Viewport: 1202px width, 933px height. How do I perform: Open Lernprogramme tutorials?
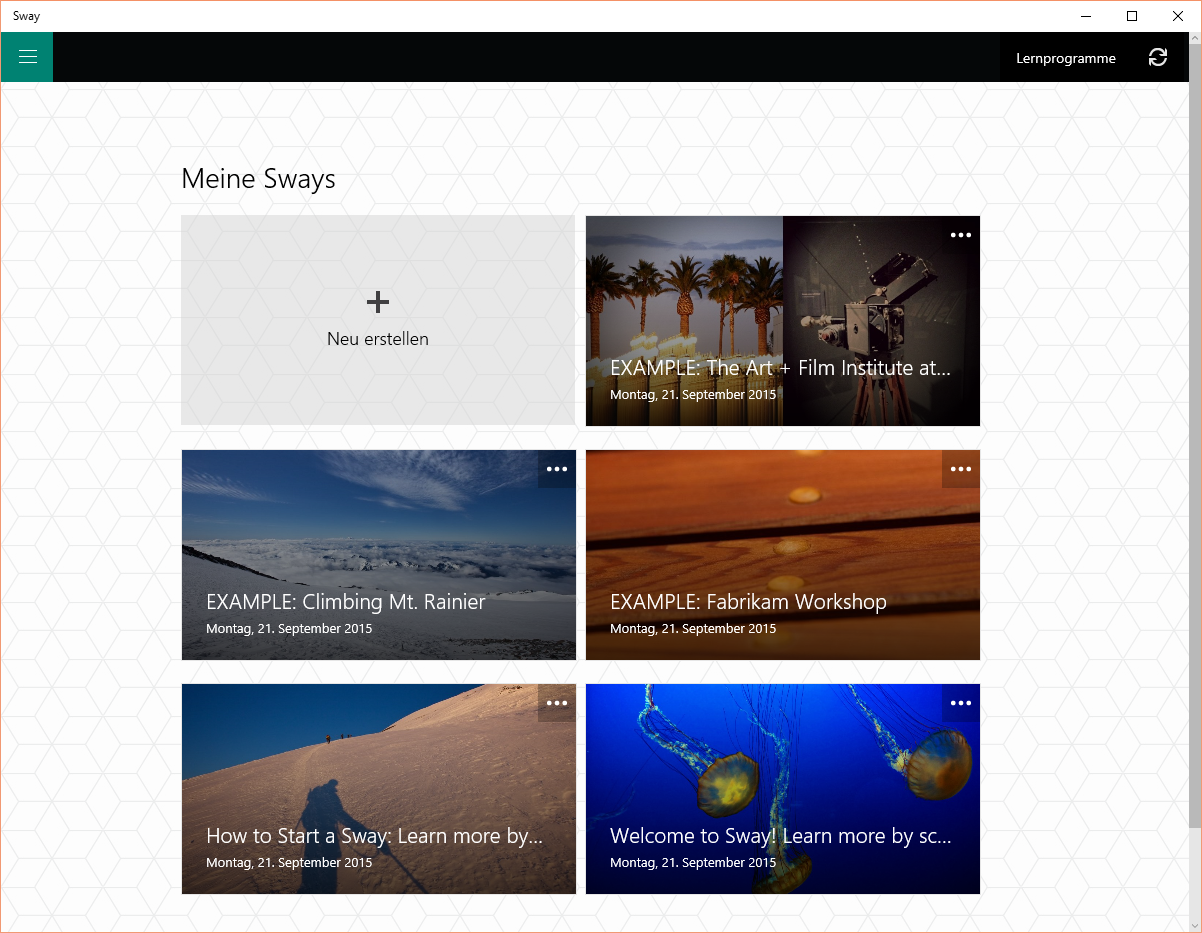pyautogui.click(x=1065, y=58)
